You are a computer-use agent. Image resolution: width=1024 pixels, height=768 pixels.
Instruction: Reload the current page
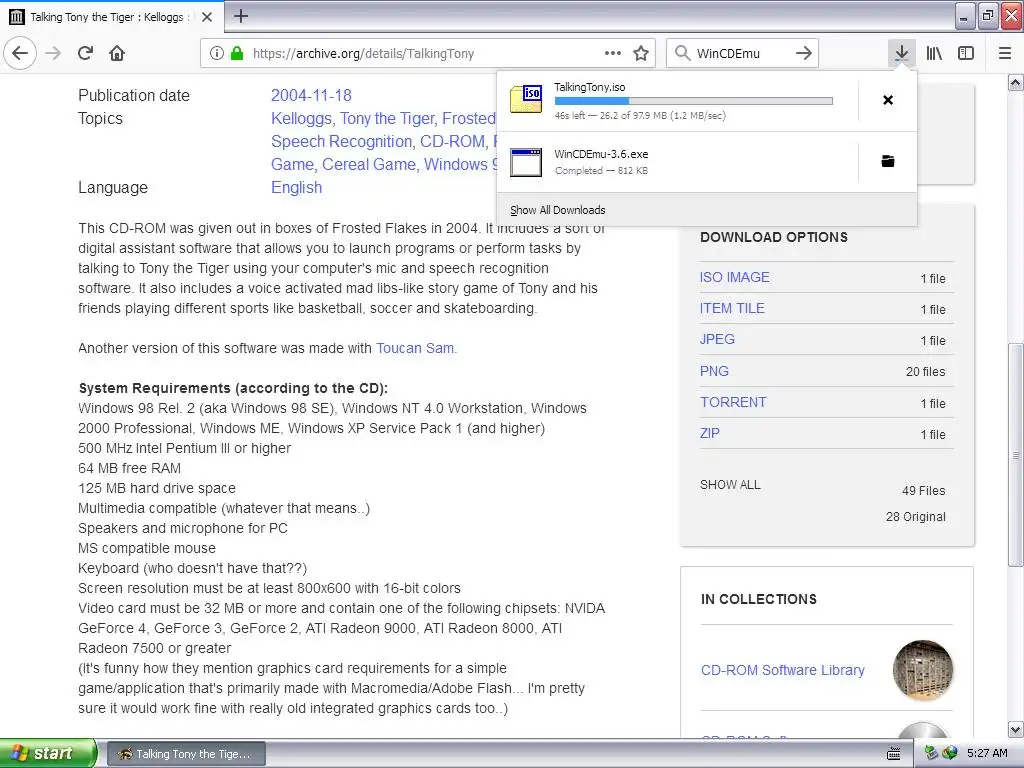click(x=85, y=53)
